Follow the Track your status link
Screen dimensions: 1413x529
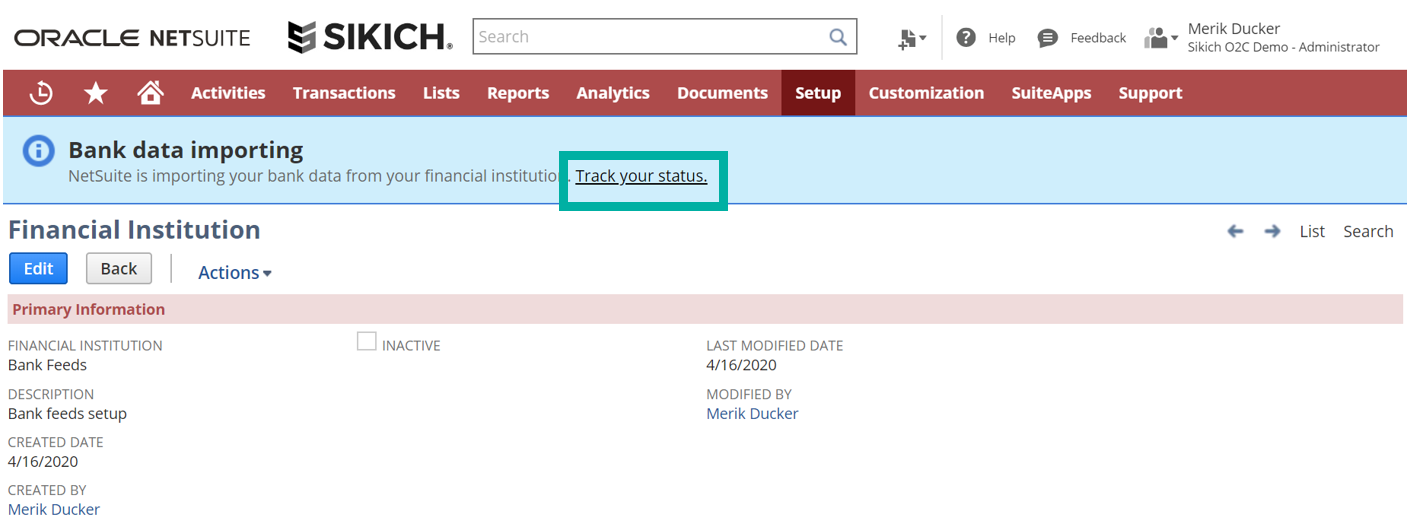(641, 176)
